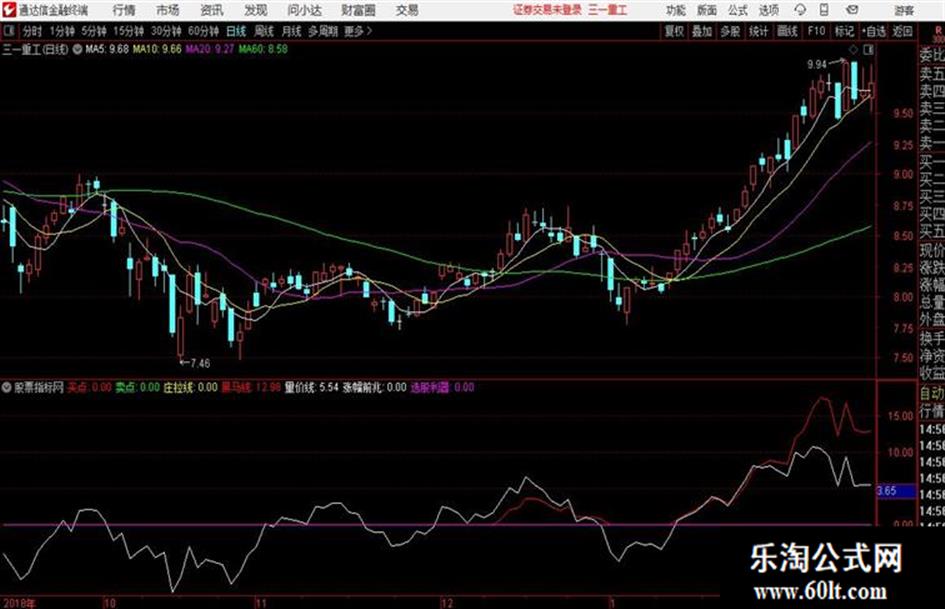Viewport: 945px width, 609px height.
Task: Expand the 股票指标网 sub-indicator dropdown arrow
Action: (x=7, y=387)
